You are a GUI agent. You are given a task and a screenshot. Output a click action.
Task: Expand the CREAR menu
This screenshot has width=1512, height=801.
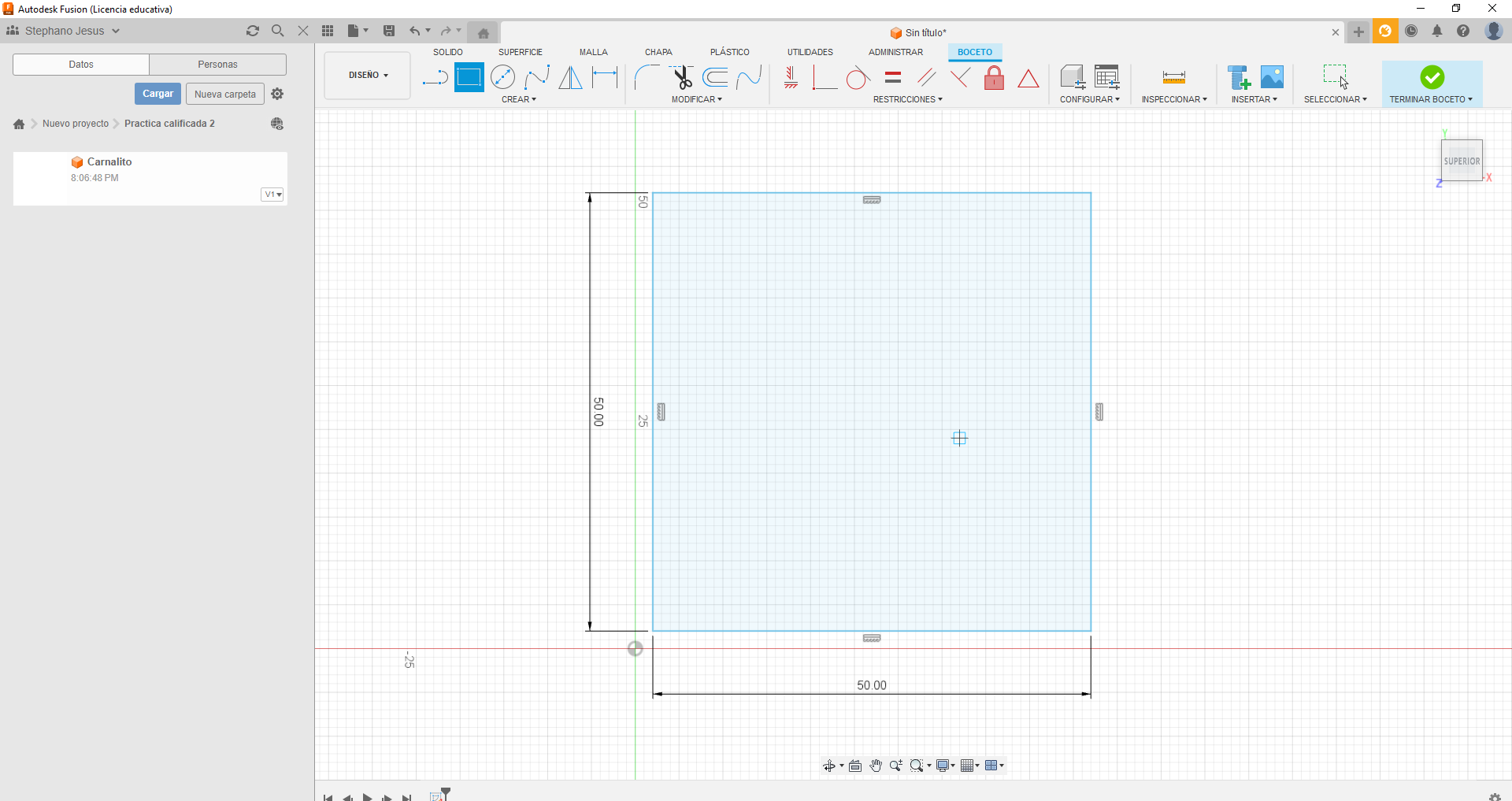519,99
